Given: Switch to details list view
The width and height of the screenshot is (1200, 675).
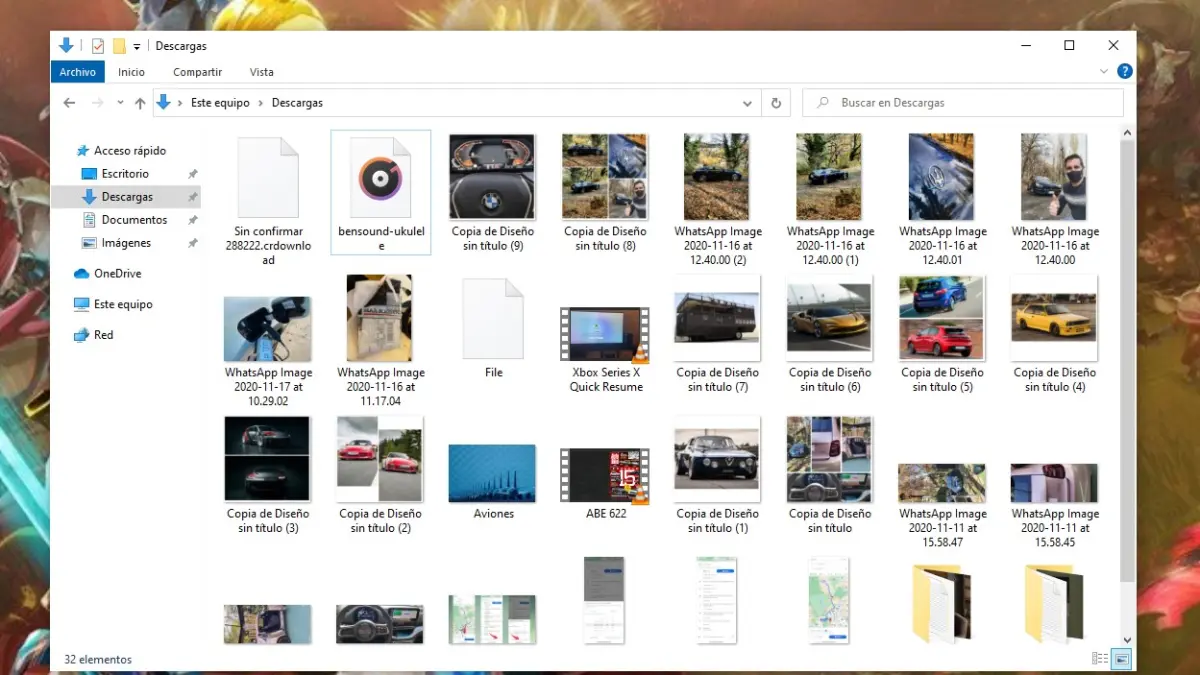Looking at the screenshot, I should click(x=1100, y=658).
